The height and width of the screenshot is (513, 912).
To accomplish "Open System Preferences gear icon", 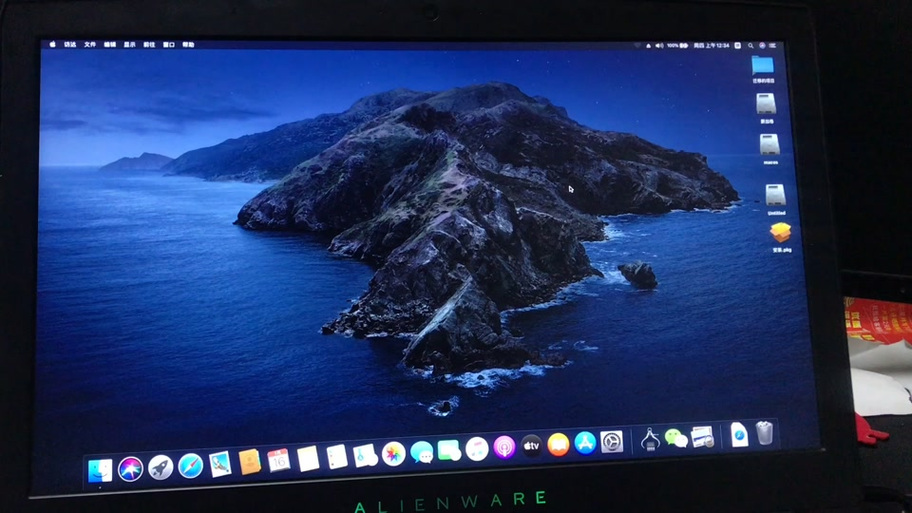I will [x=611, y=442].
